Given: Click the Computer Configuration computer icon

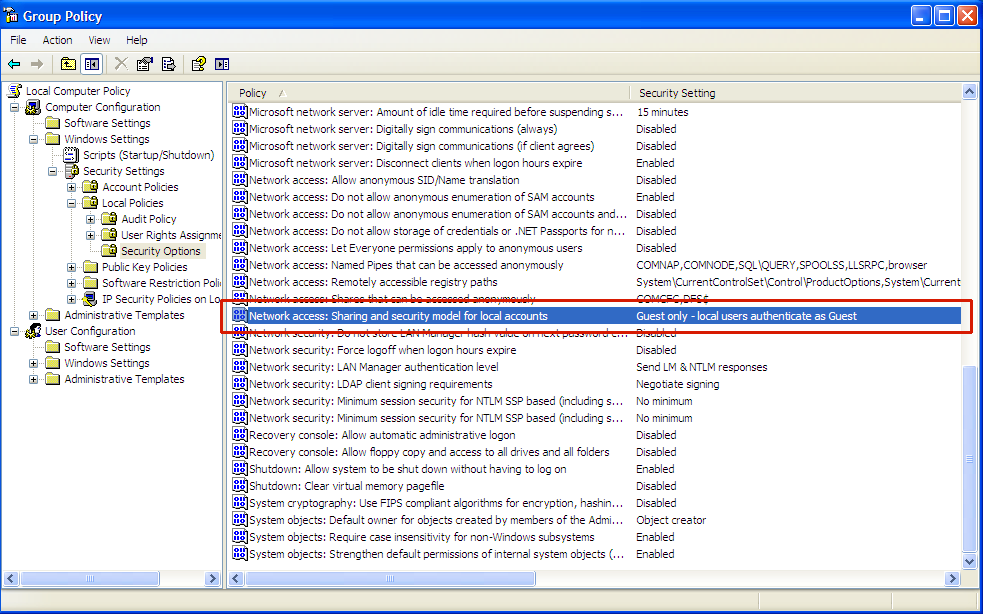Looking at the screenshot, I should (x=33, y=107).
